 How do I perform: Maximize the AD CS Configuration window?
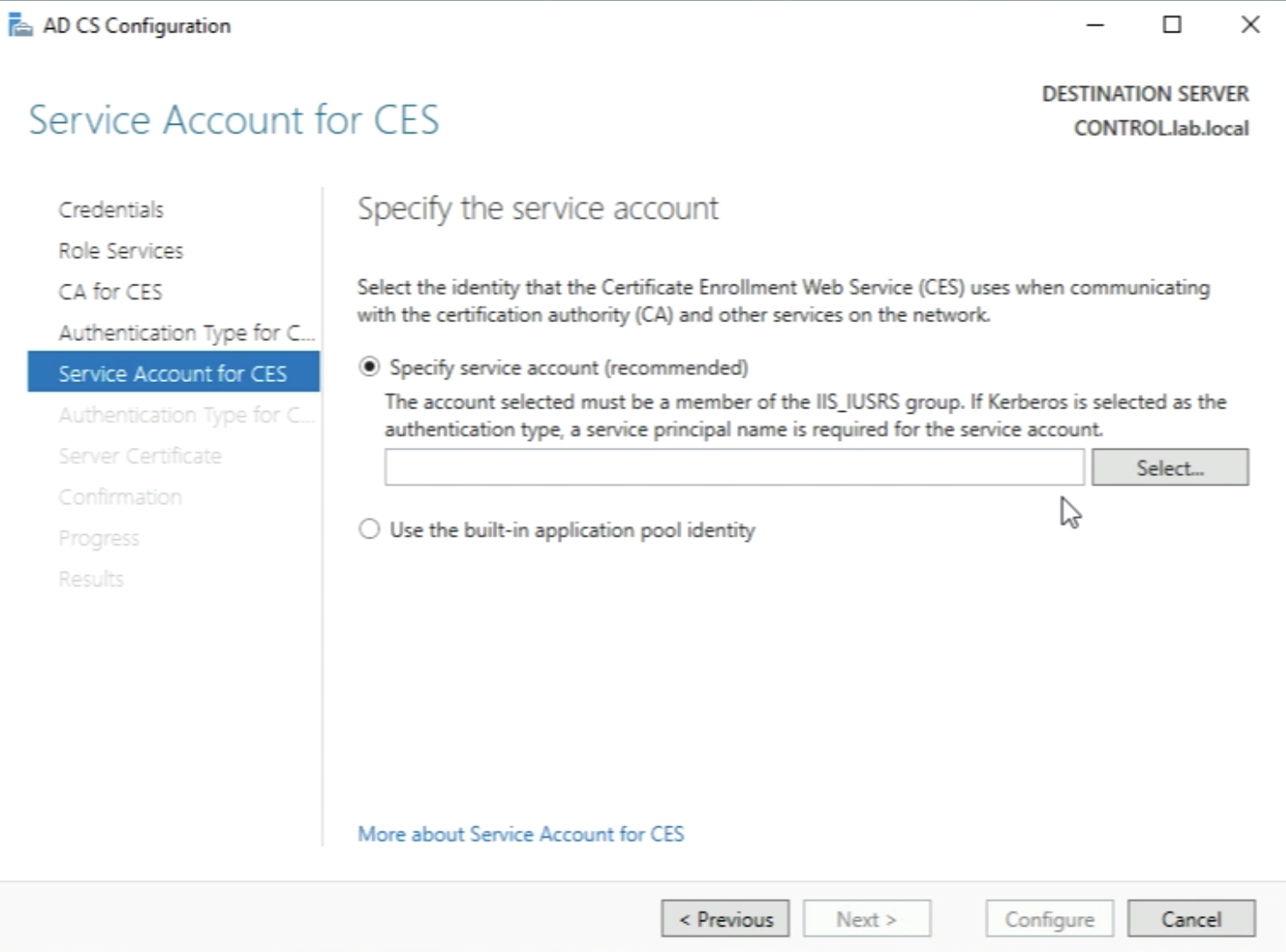pyautogui.click(x=1172, y=25)
